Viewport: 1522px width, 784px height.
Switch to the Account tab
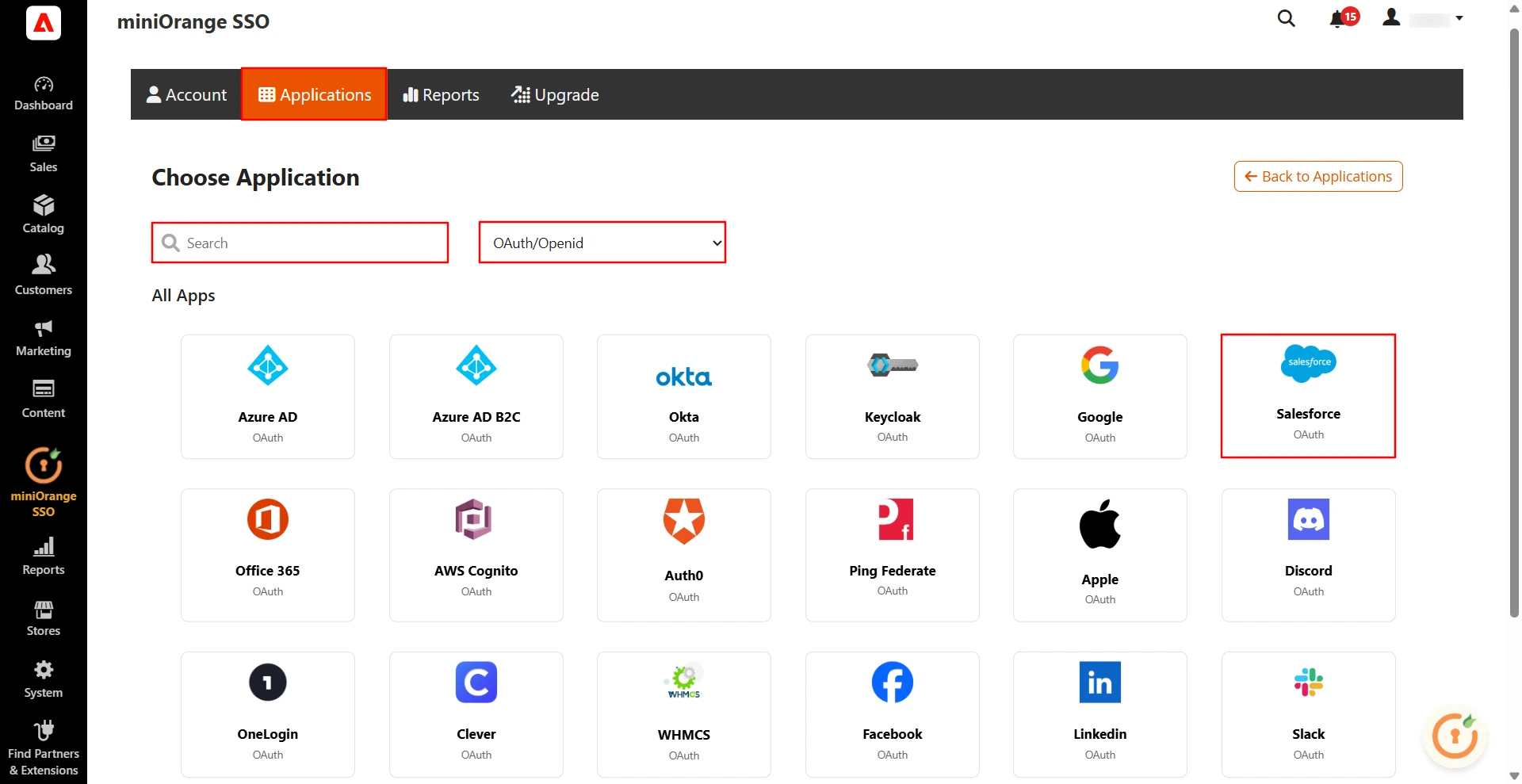pyautogui.click(x=186, y=94)
